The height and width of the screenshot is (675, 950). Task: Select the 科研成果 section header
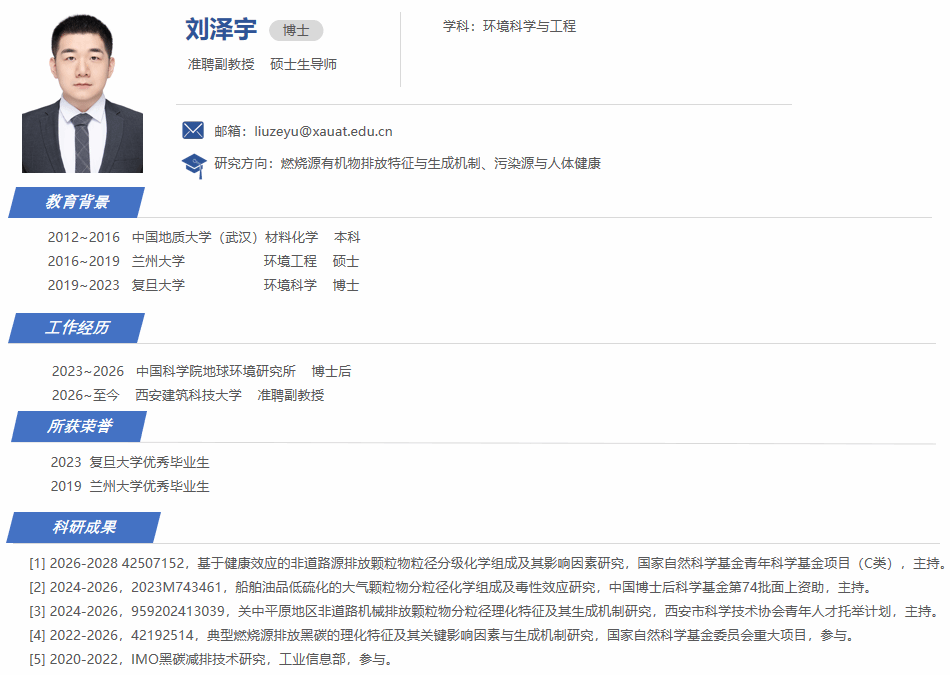(84, 527)
